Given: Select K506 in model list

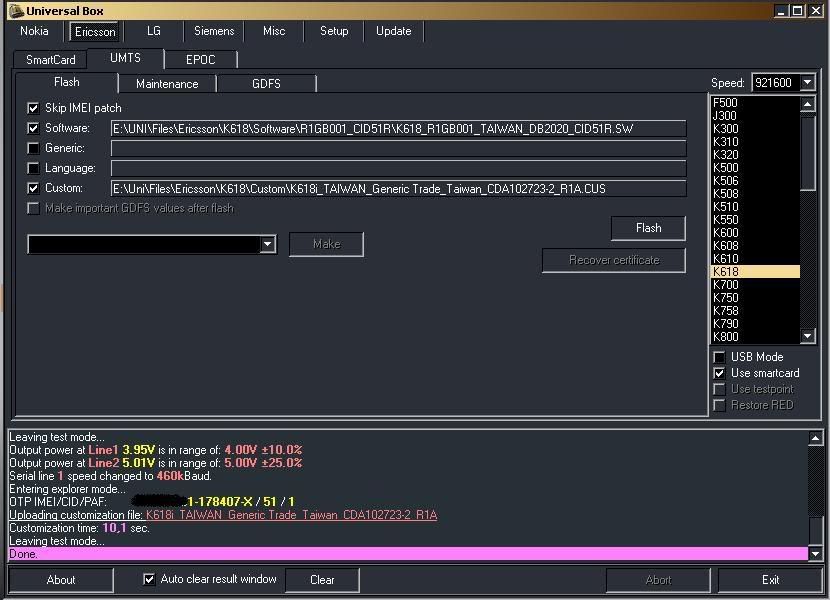Looking at the screenshot, I should click(x=755, y=181).
